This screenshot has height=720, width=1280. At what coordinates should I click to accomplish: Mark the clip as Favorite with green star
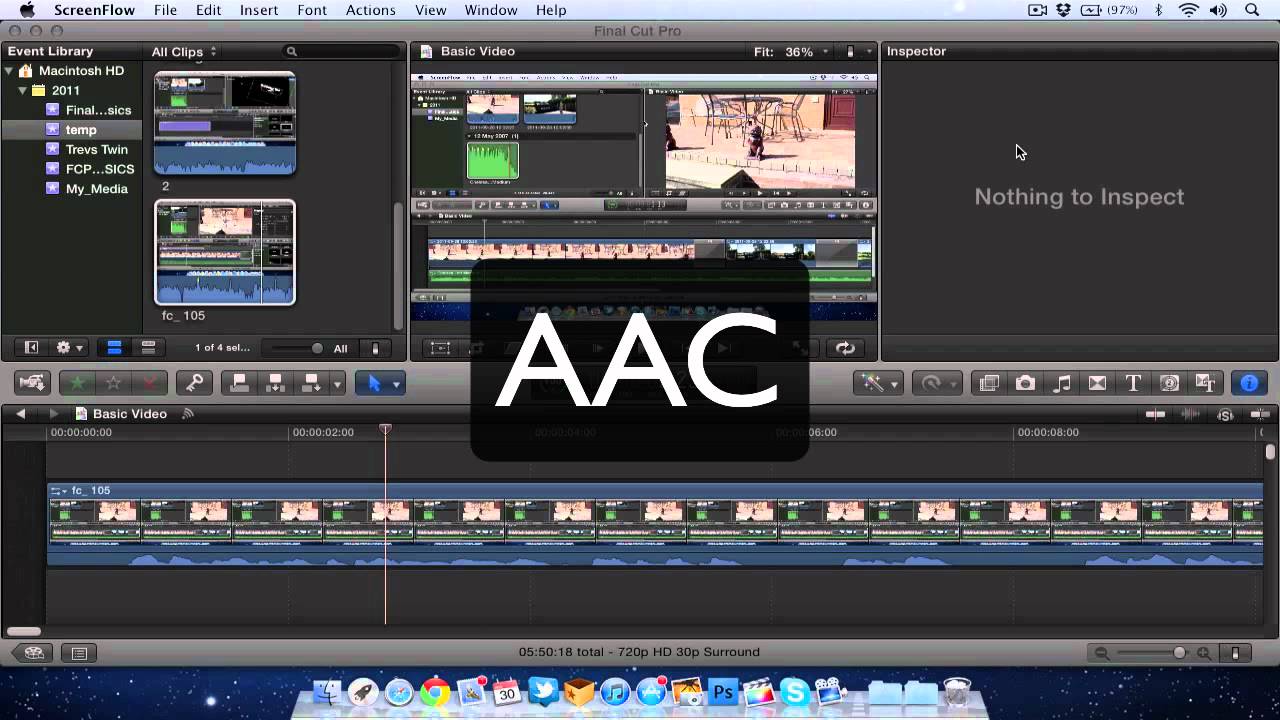coord(77,382)
